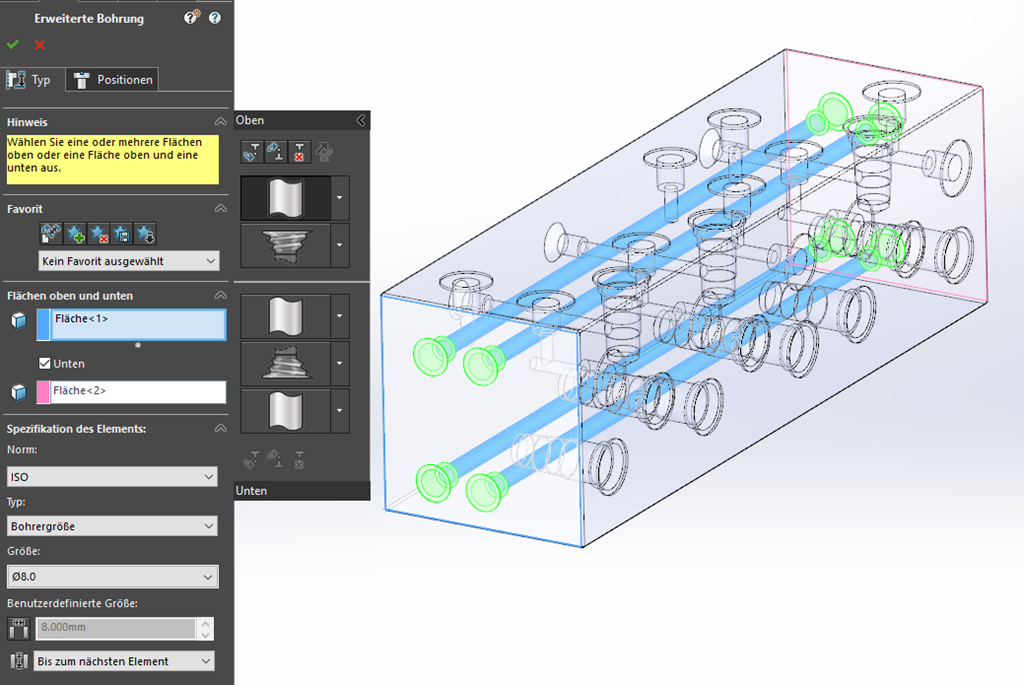Delete favorite using the red-X star icon
This screenshot has height=685, width=1024.
click(98, 233)
